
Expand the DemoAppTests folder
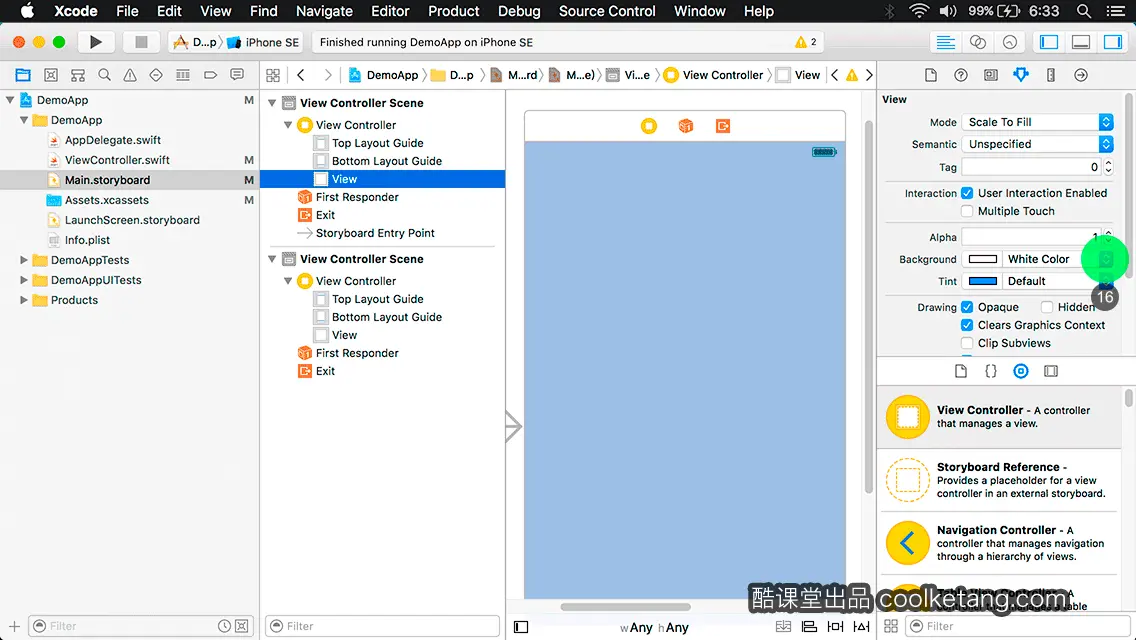point(24,259)
